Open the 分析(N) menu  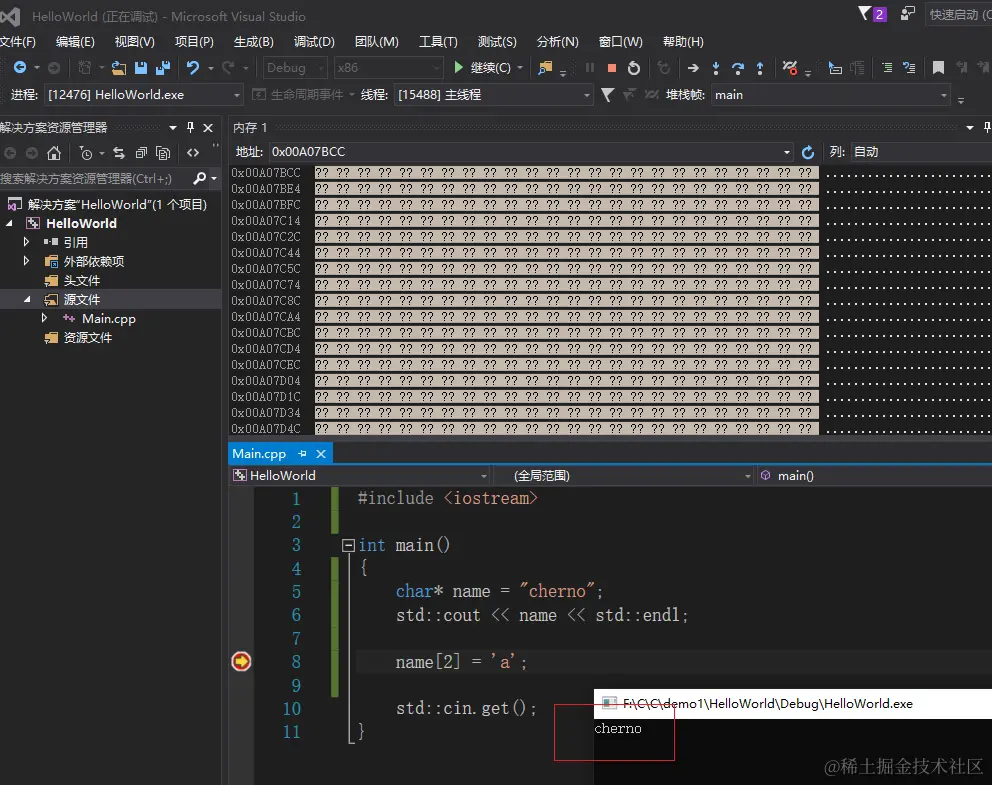[x=557, y=42]
